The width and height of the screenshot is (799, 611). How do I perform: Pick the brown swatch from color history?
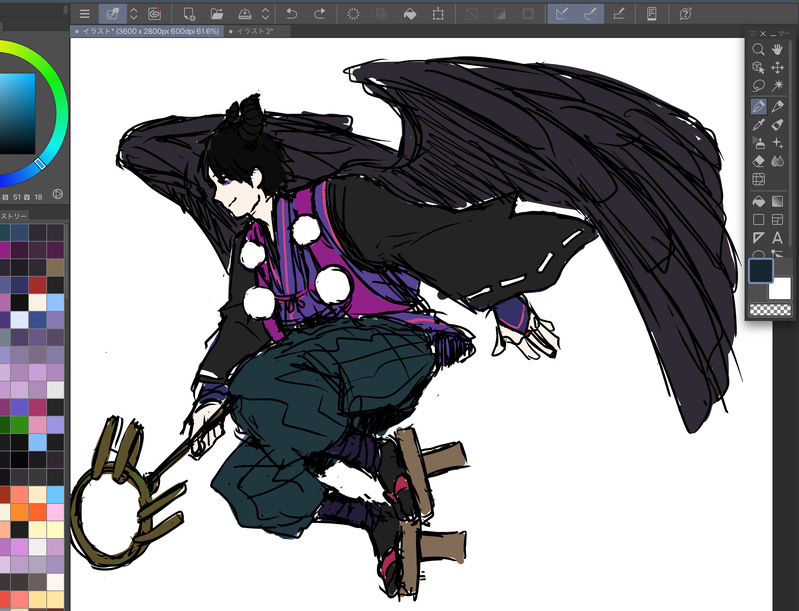click(55, 267)
